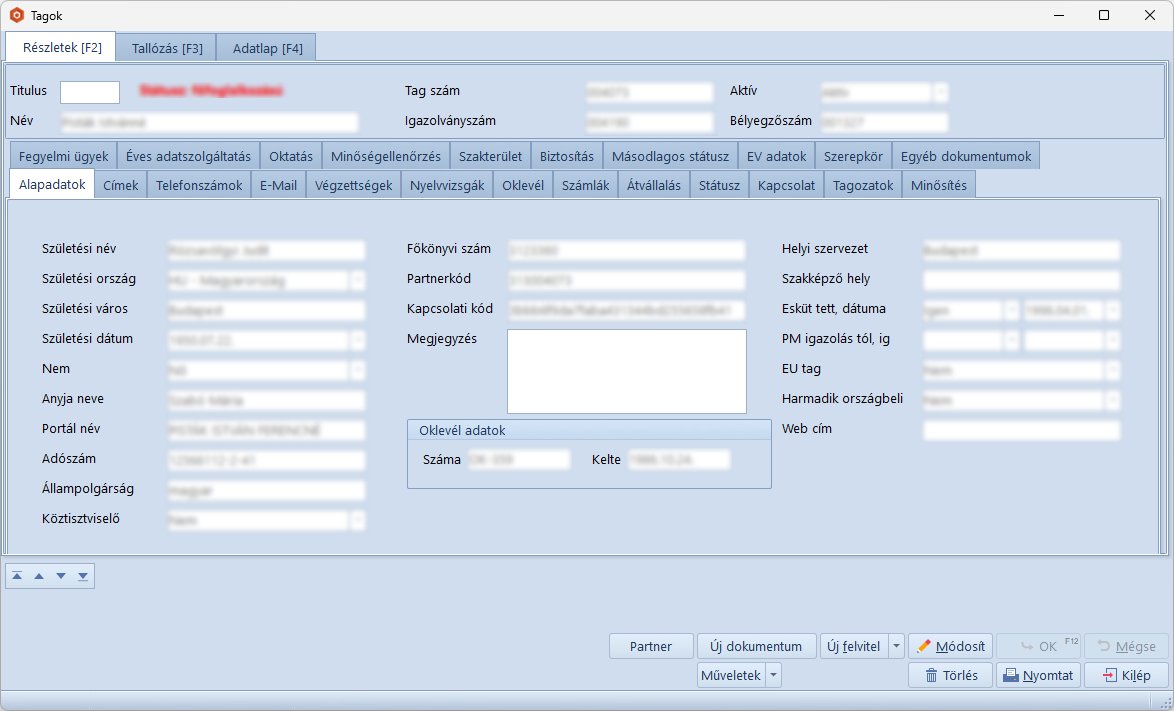The height and width of the screenshot is (711, 1174).
Task: Go to previous record arrow
Action: coord(39,576)
